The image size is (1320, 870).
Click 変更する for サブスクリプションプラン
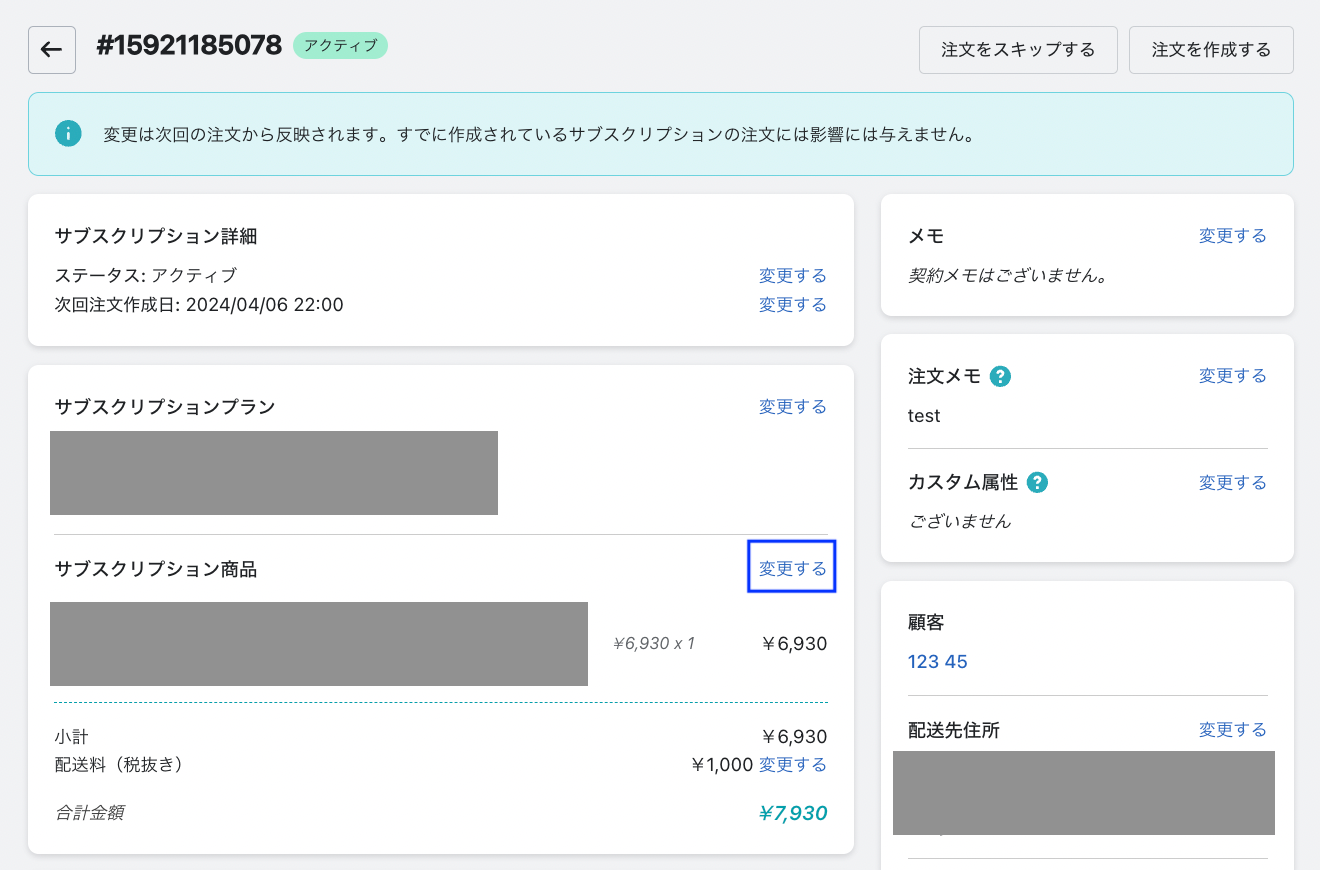tap(792, 407)
